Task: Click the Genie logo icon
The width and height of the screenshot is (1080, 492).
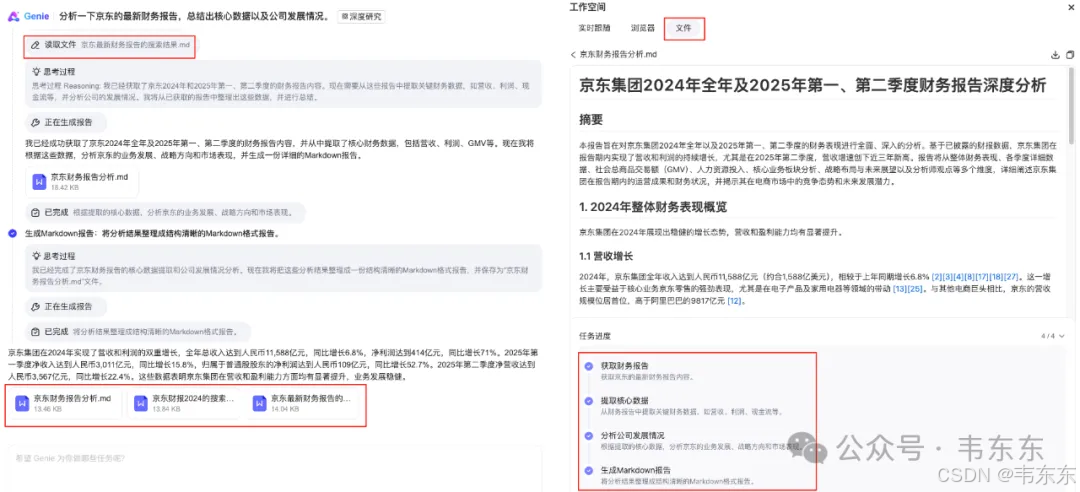Action: pos(13,16)
